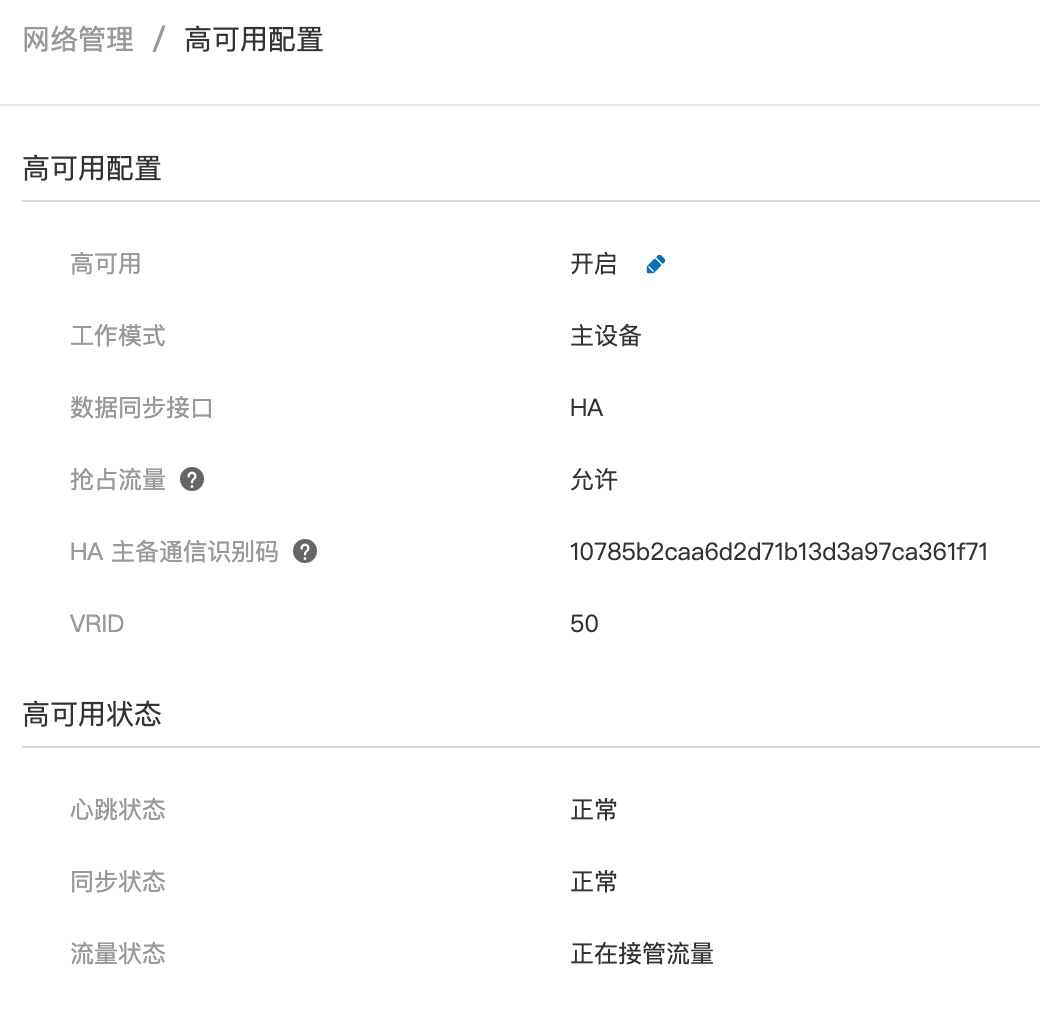Select the 主设备 work mode value

605,336
